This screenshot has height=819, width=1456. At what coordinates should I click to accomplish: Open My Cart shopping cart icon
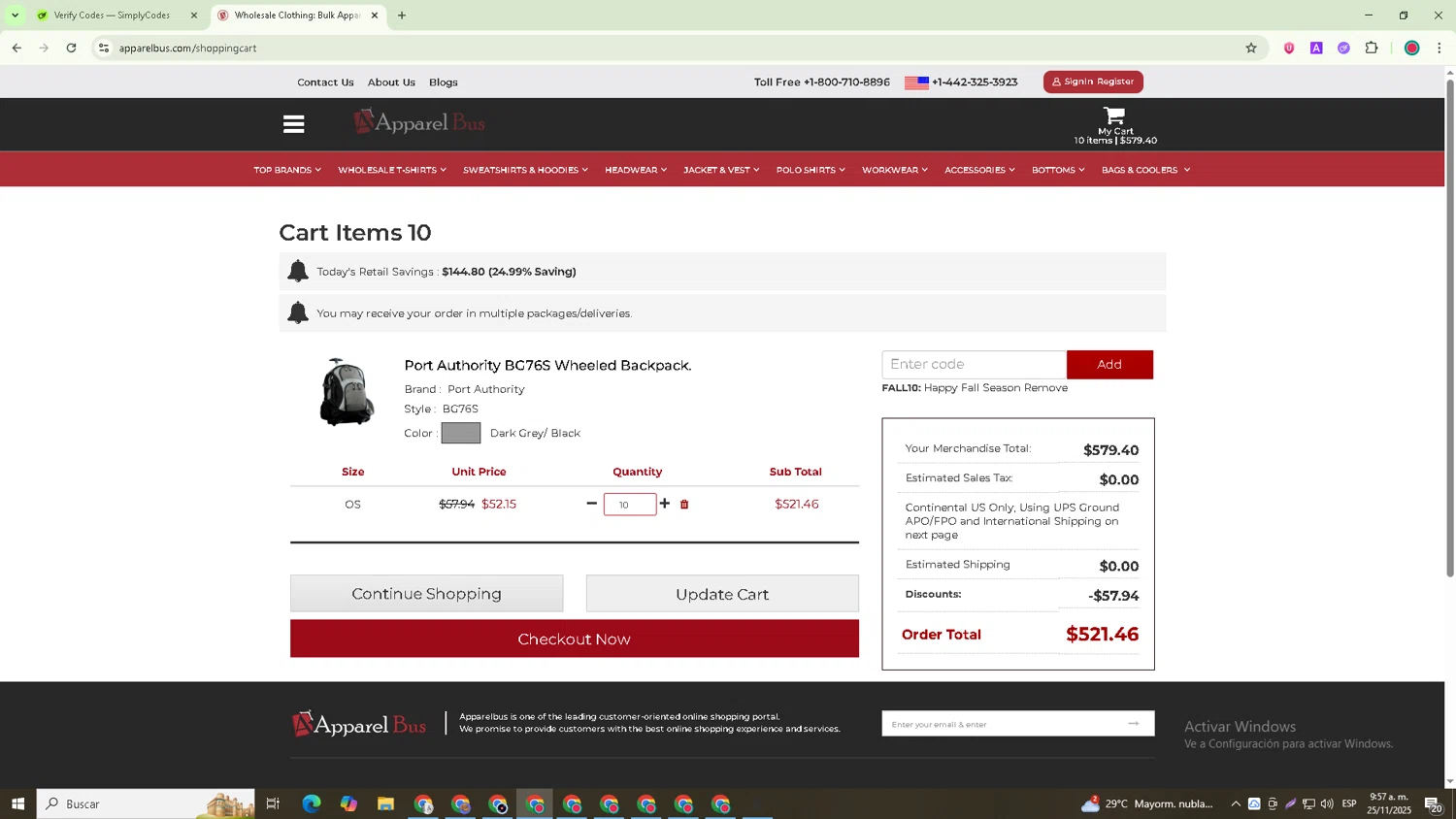[x=1114, y=116]
